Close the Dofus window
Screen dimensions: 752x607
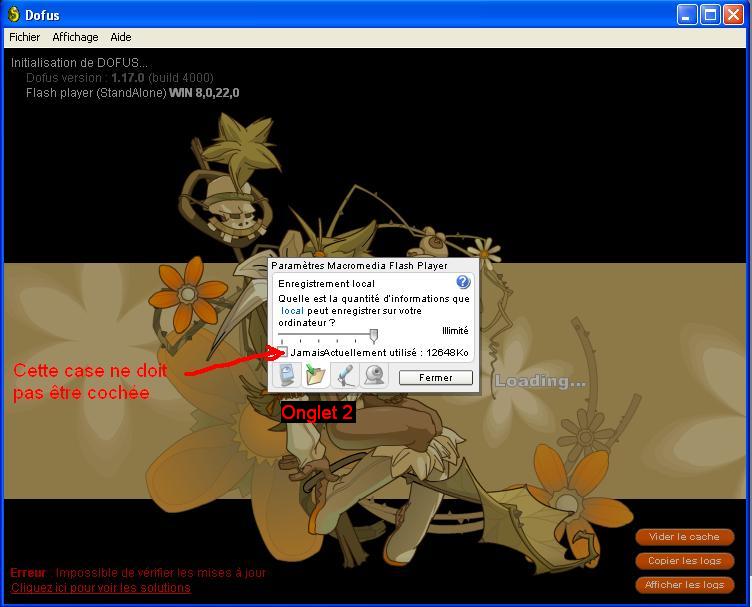point(733,15)
